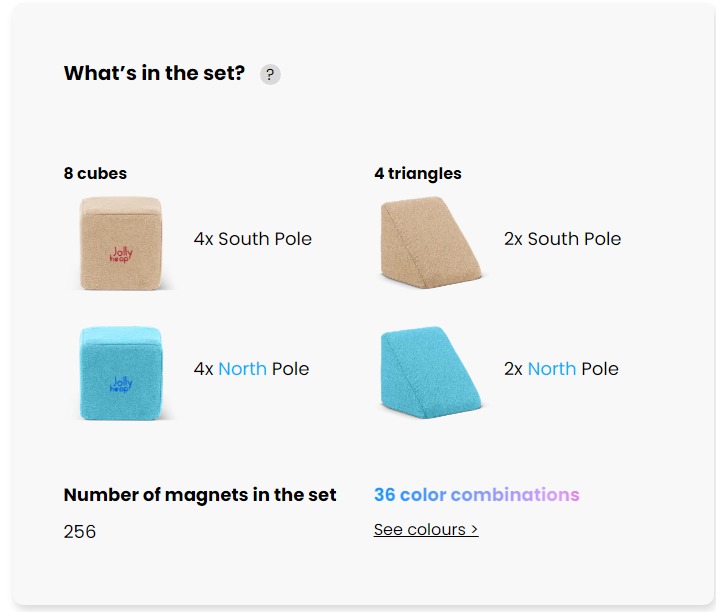The image size is (716, 612).
Task: Click the 8 cubes heading
Action: (95, 173)
